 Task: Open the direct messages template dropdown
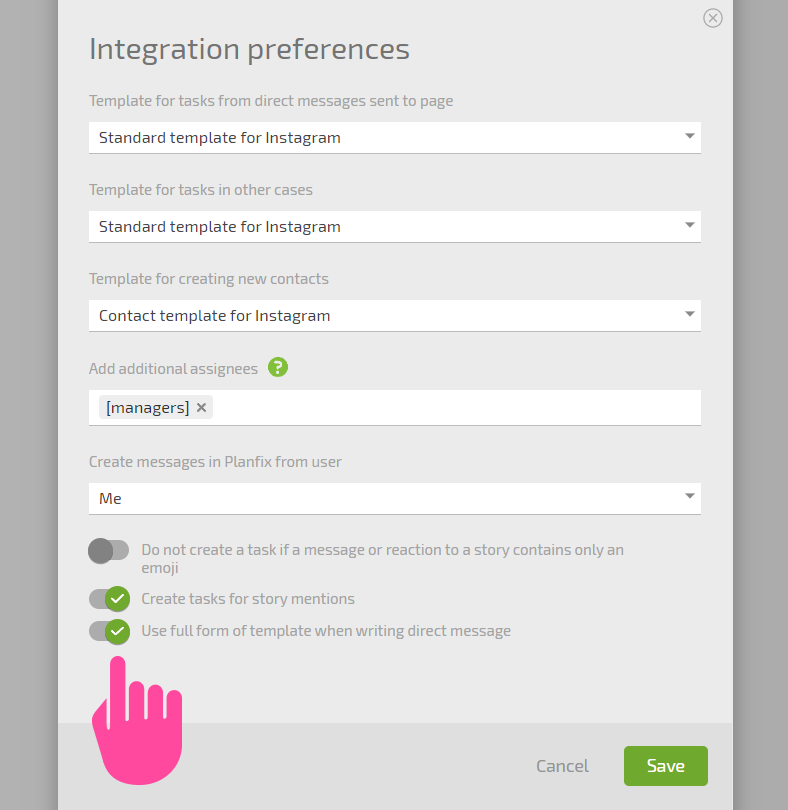coord(395,137)
